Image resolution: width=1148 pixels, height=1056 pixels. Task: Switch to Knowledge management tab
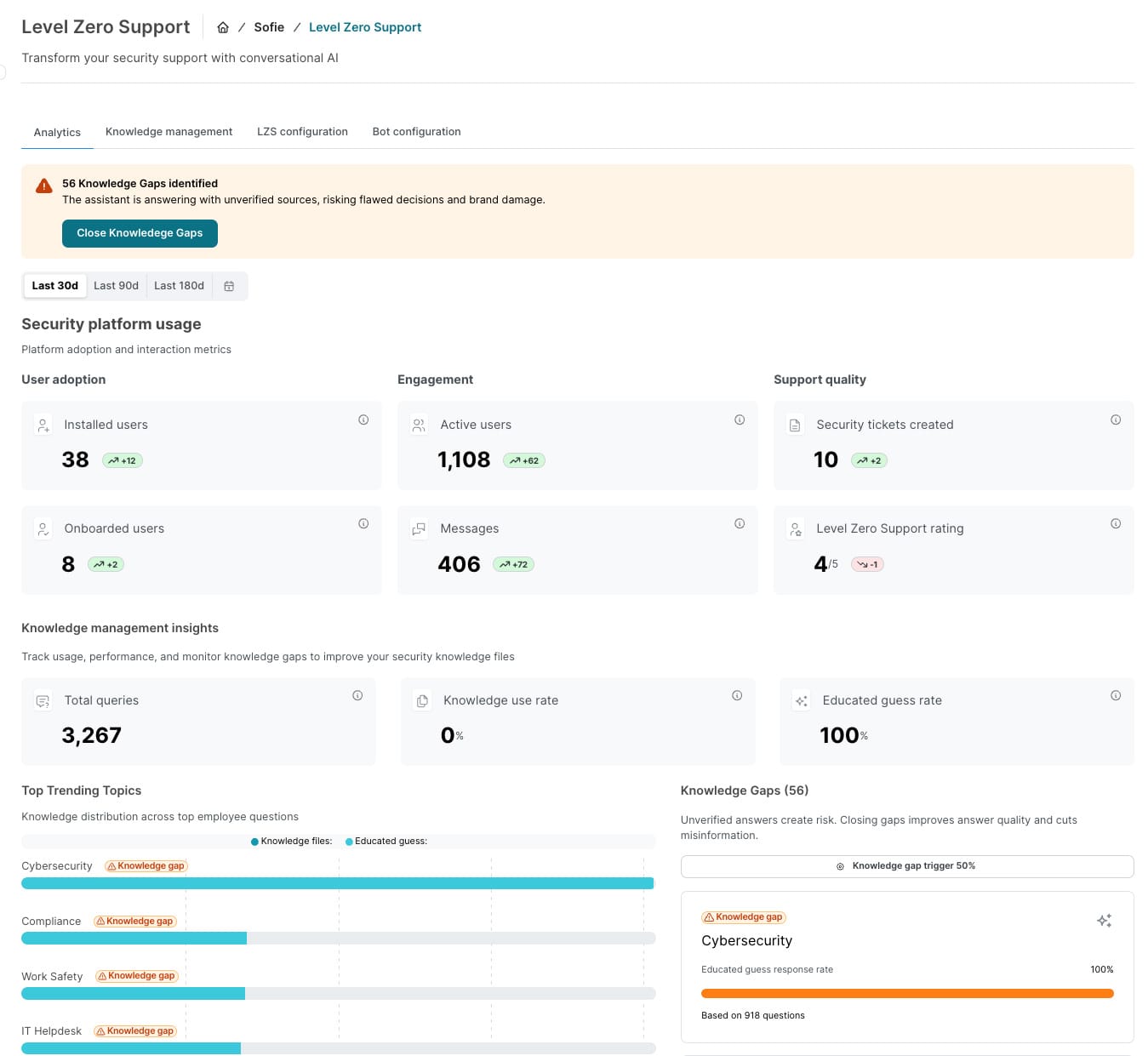click(168, 132)
